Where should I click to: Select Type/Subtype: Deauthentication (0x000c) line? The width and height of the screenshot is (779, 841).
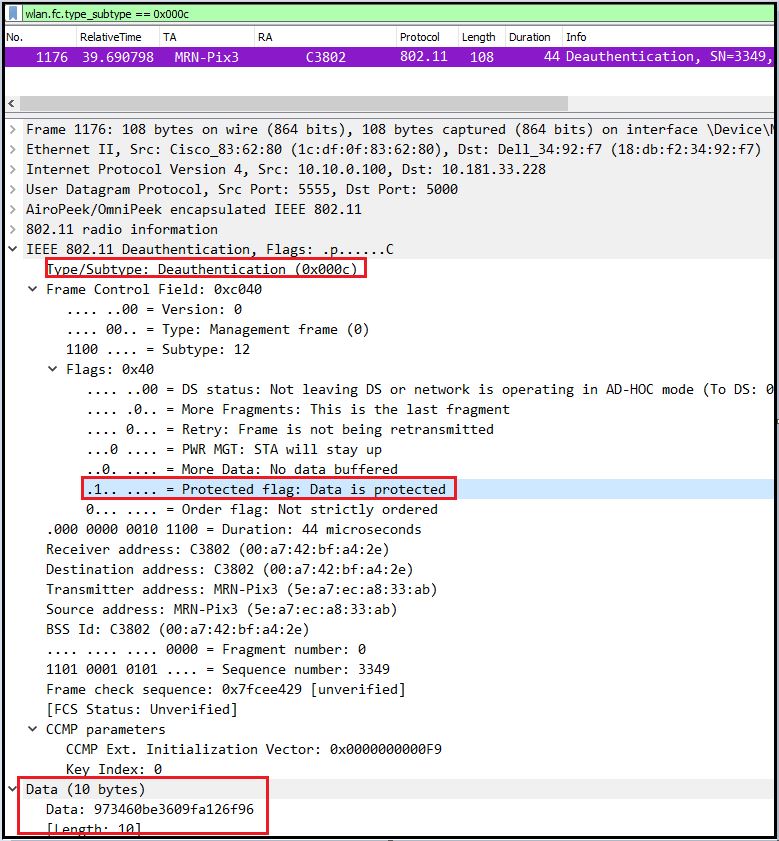pyautogui.click(x=202, y=269)
